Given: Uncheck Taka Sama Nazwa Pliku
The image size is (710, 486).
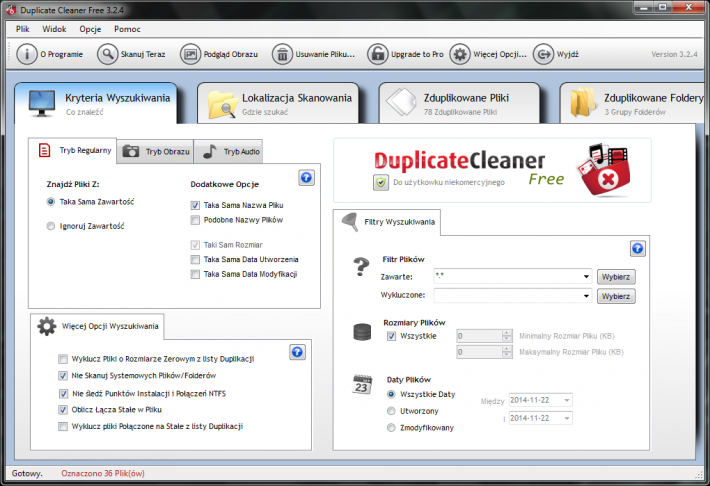Looking at the screenshot, I should pos(195,206).
